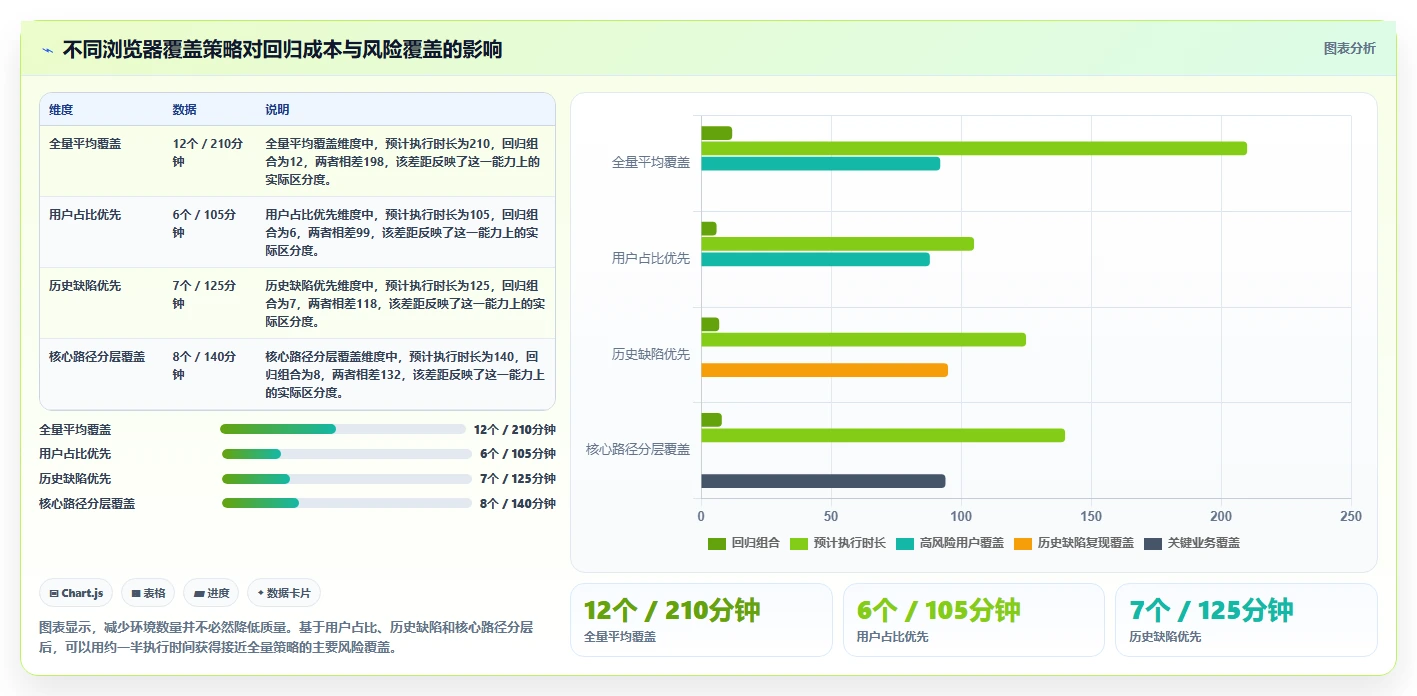Screen dimensions: 1417x696
Task: Click 用户占比优先 table row label
Action: [x=85, y=215]
